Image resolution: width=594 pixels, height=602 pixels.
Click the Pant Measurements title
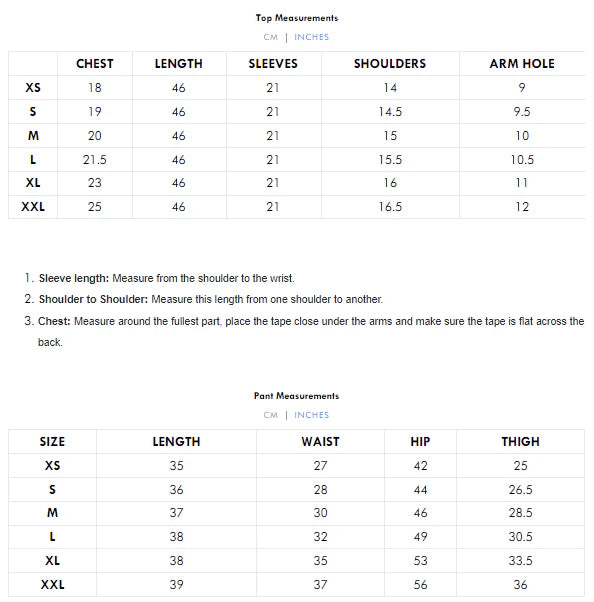296,396
